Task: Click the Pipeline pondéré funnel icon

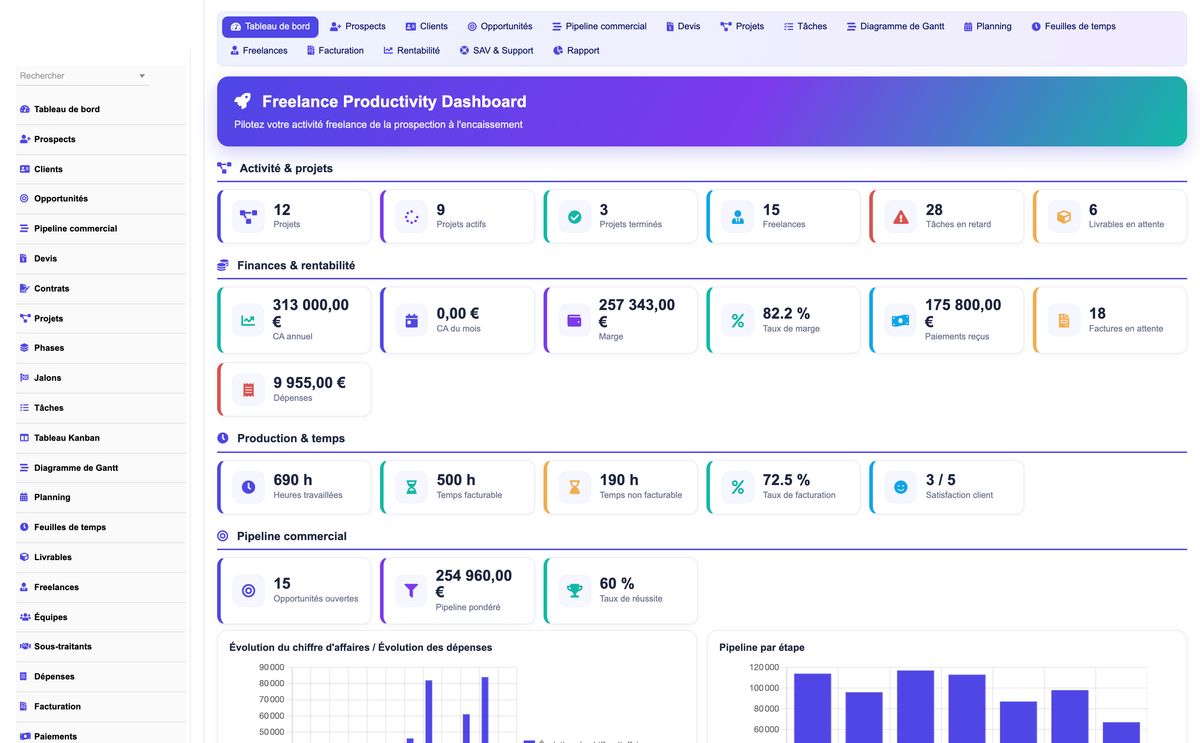Action: pyautogui.click(x=411, y=590)
